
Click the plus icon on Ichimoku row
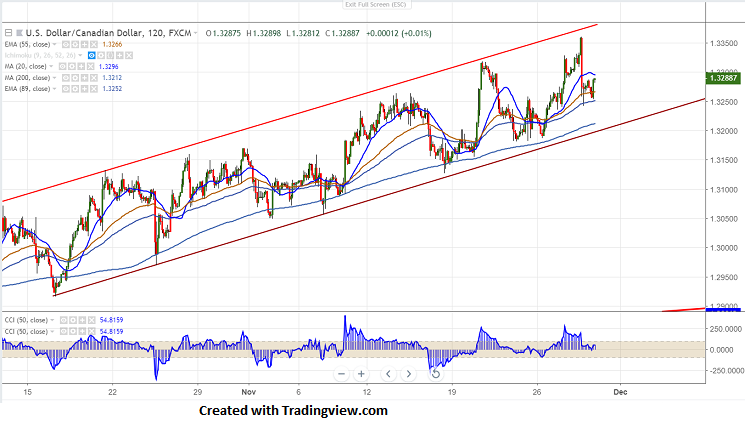click(120, 55)
